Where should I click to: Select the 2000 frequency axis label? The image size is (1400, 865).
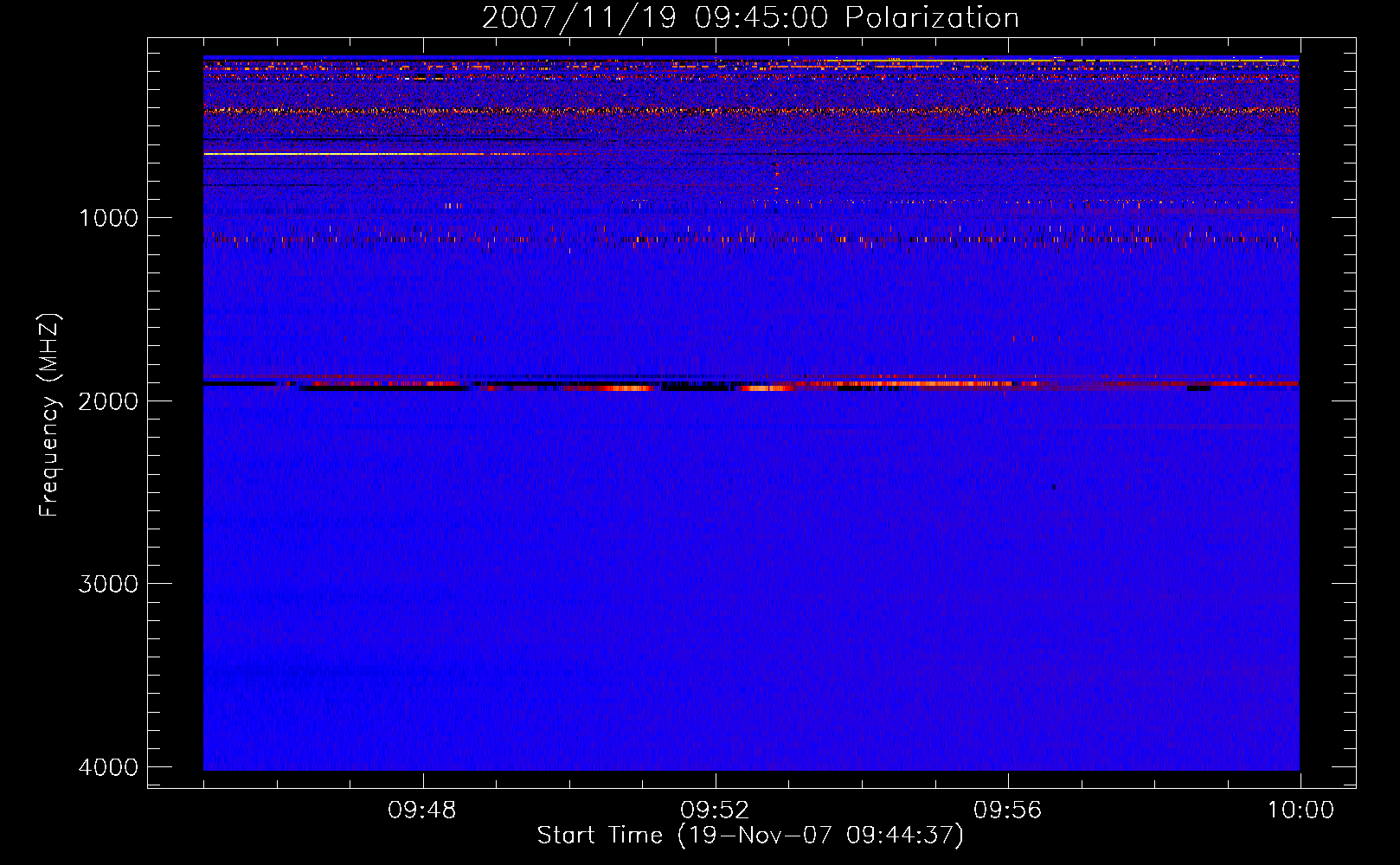pos(108,401)
